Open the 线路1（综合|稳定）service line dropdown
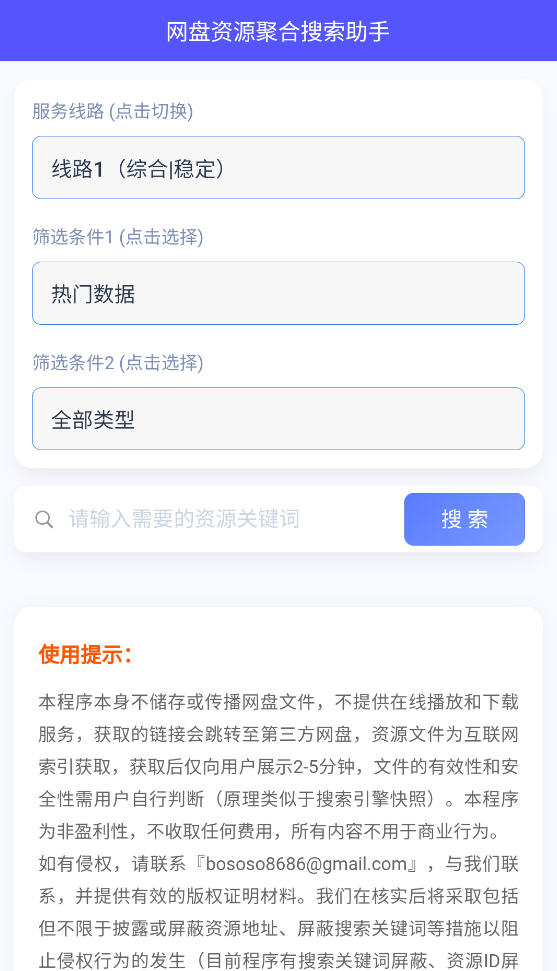Screen dimensions: 557x971 [278, 168]
